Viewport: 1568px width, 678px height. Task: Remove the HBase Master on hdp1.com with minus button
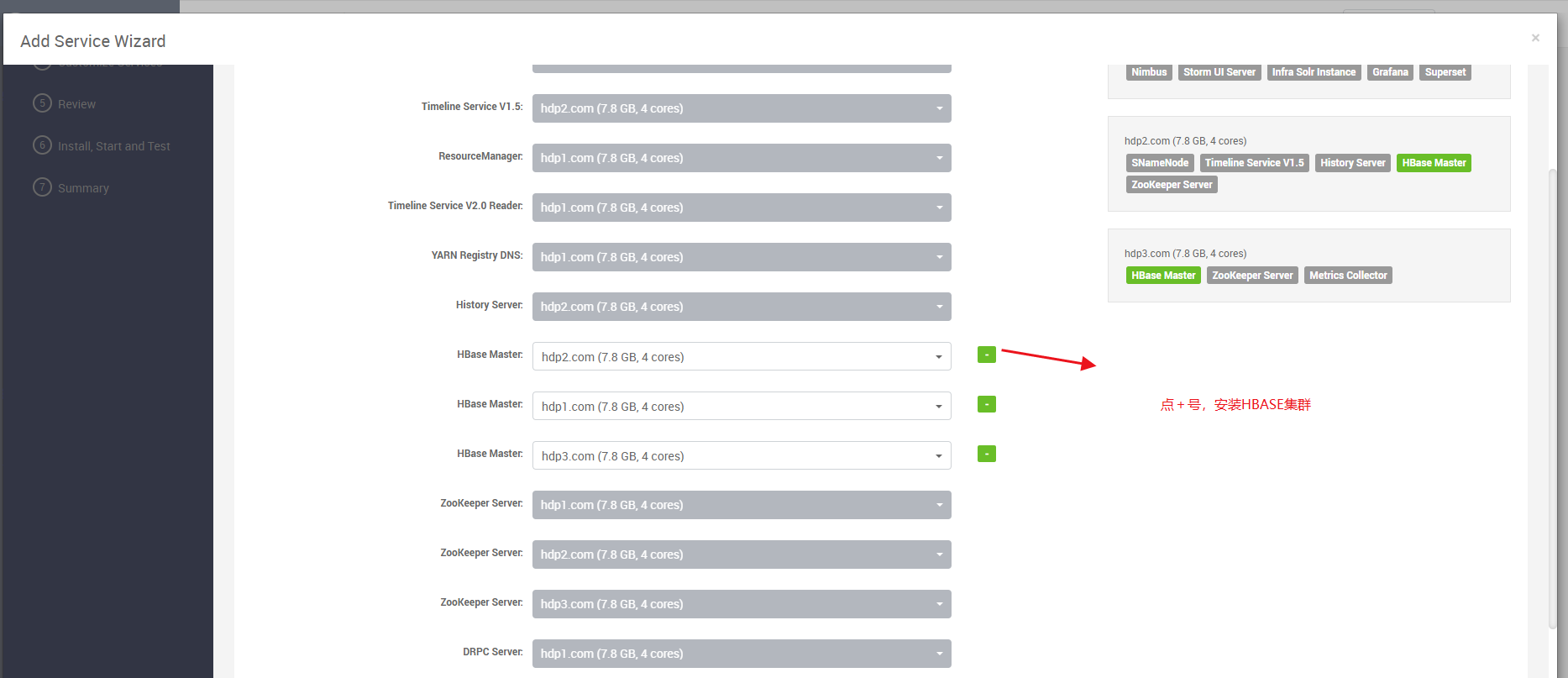click(x=987, y=404)
